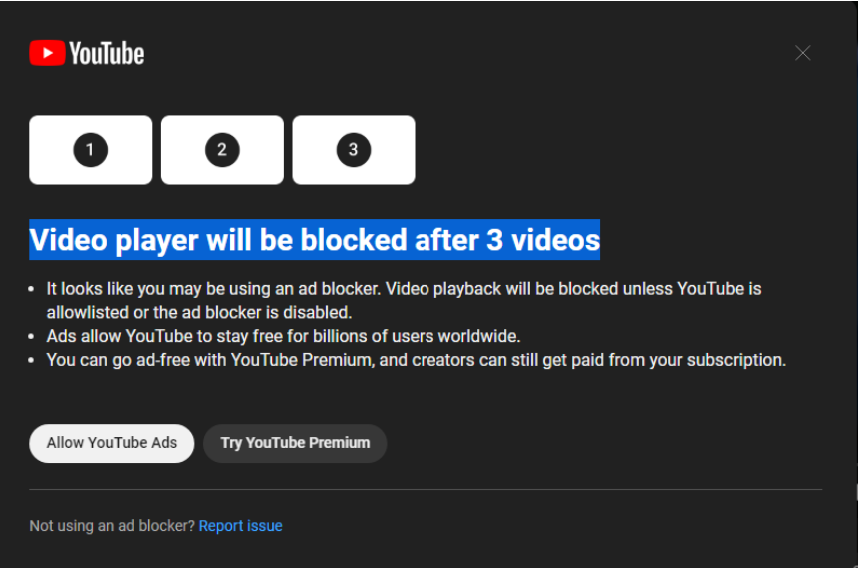The image size is (858, 568).
Task: Open the Report issue link
Action: coord(240,526)
